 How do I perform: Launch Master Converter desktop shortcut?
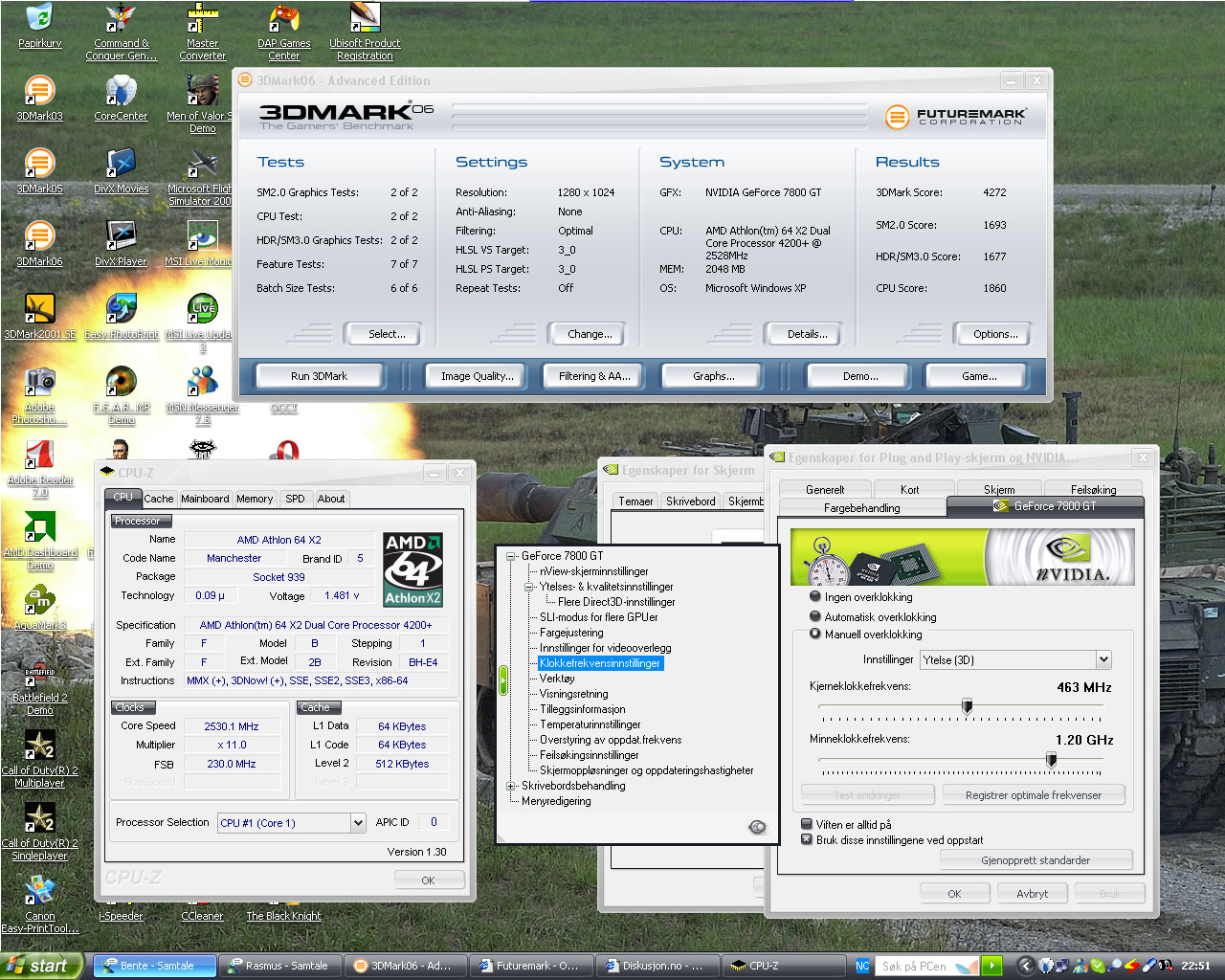[x=202, y=32]
